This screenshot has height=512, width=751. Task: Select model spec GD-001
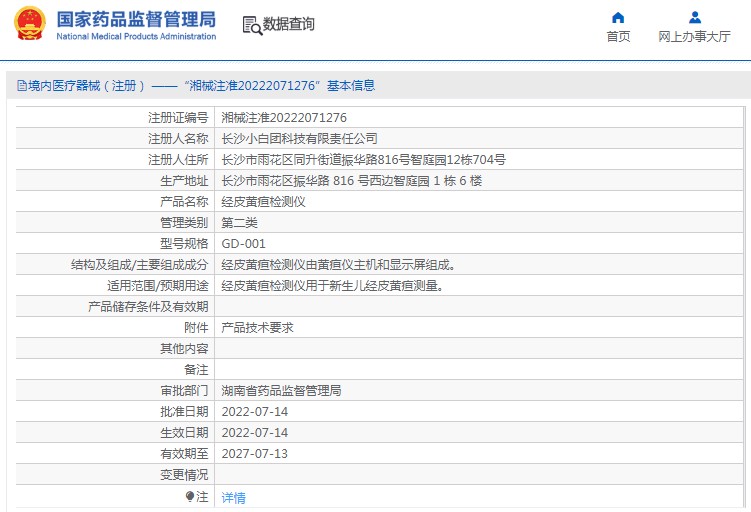[243, 244]
